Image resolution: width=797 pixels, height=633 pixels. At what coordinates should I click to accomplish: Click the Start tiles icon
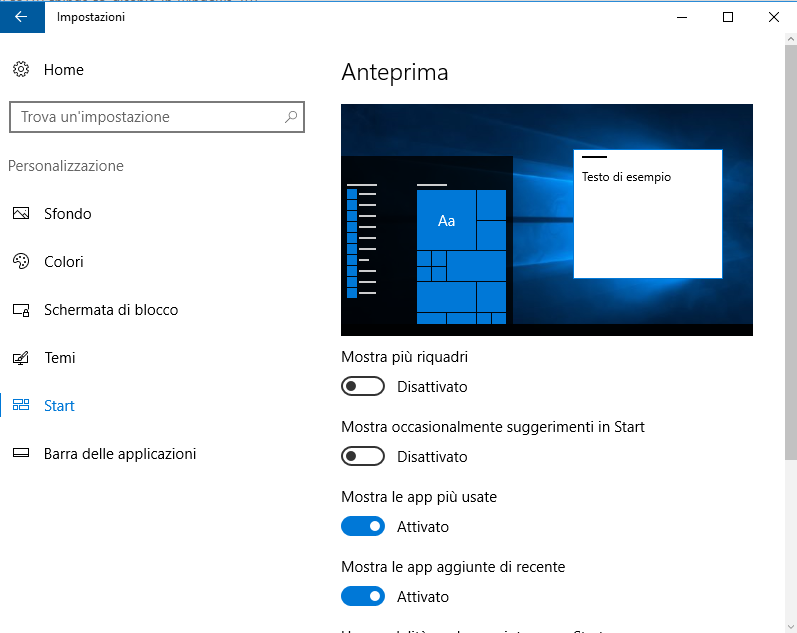point(21,405)
